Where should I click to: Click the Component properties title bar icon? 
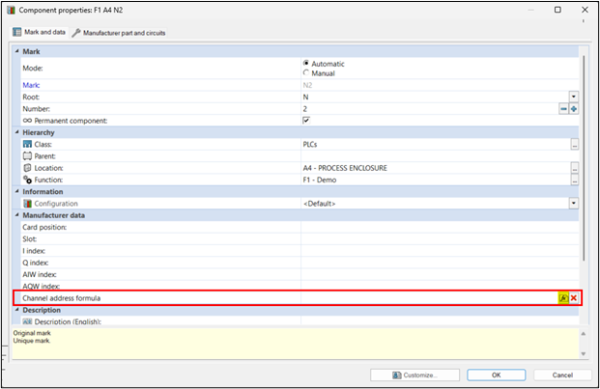point(11,10)
